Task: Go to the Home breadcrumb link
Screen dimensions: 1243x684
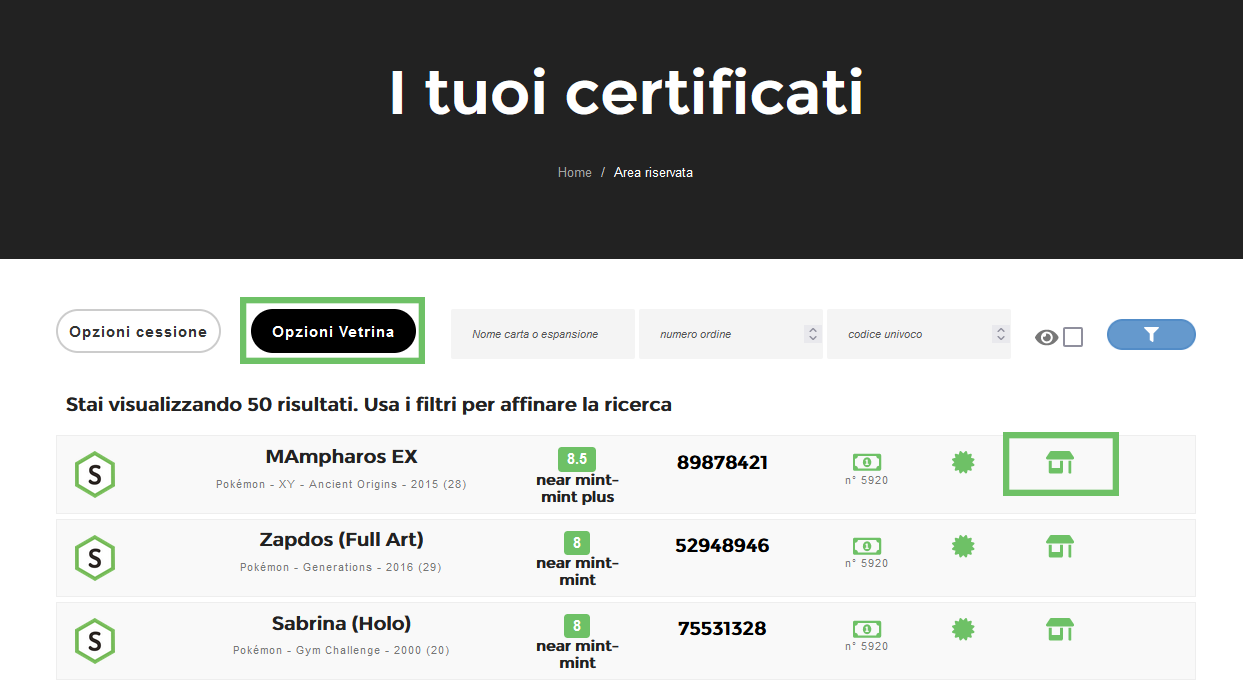Action: [575, 173]
